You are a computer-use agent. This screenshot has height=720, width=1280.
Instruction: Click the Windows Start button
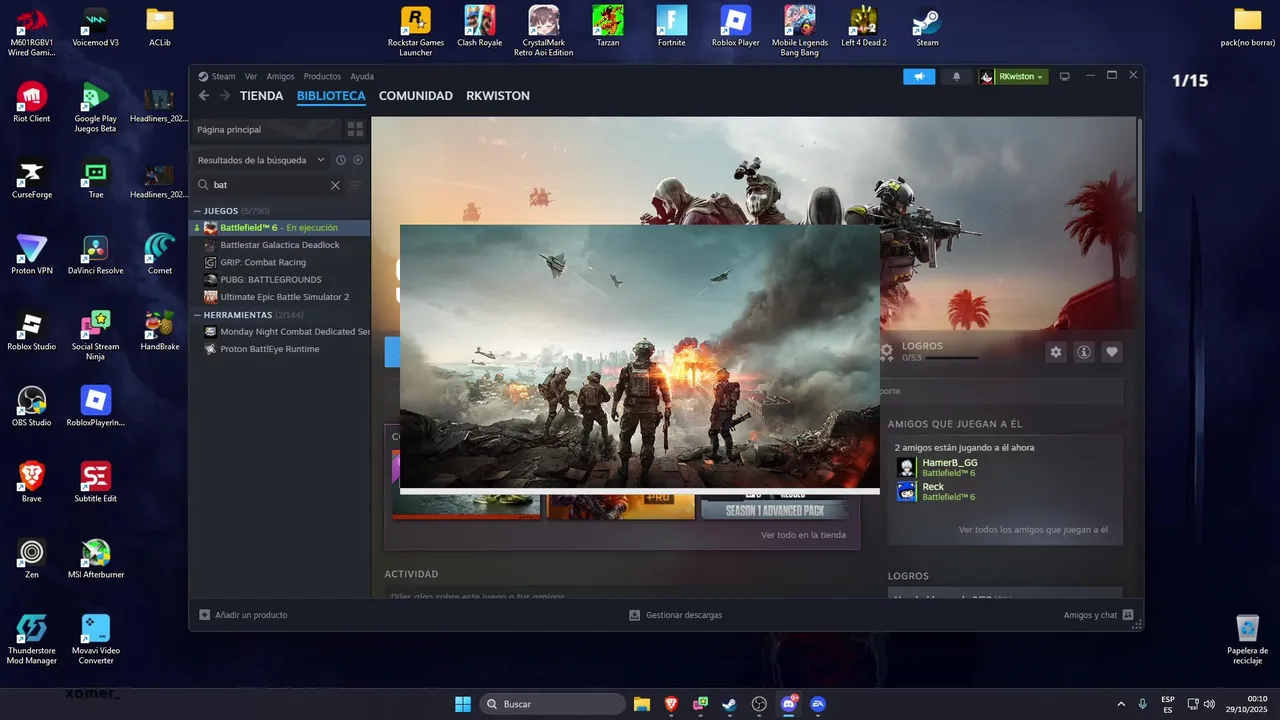[463, 704]
